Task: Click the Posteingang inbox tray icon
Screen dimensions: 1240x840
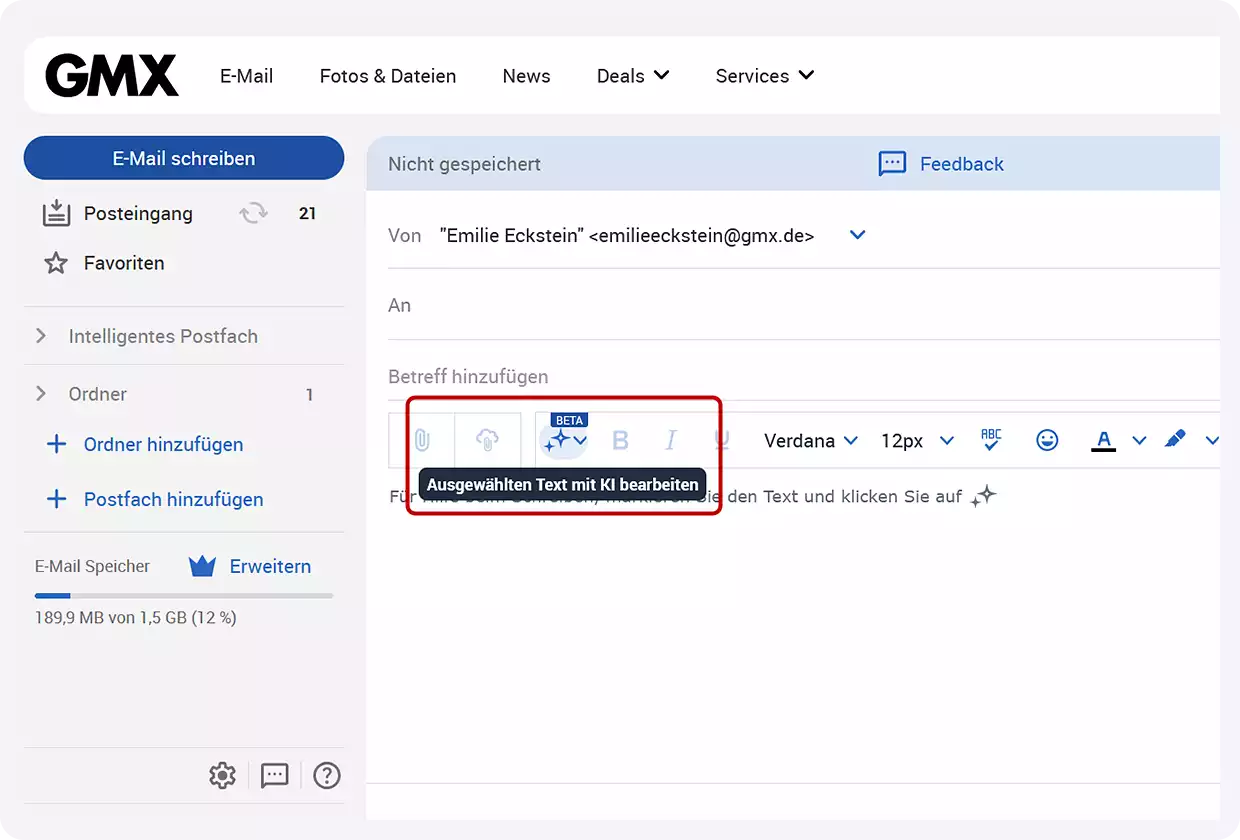Action: pyautogui.click(x=56, y=212)
